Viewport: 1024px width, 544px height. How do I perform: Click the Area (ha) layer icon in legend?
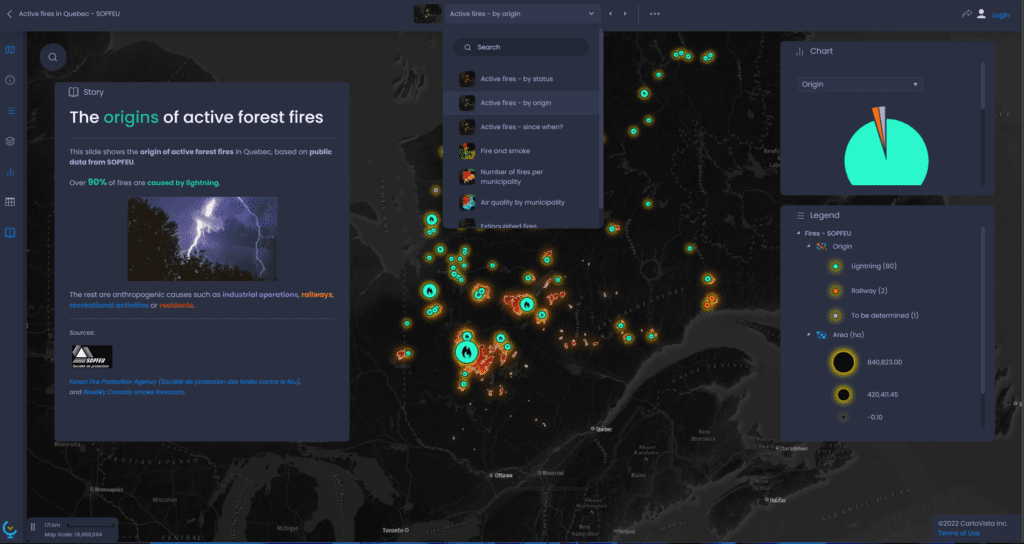click(822, 334)
